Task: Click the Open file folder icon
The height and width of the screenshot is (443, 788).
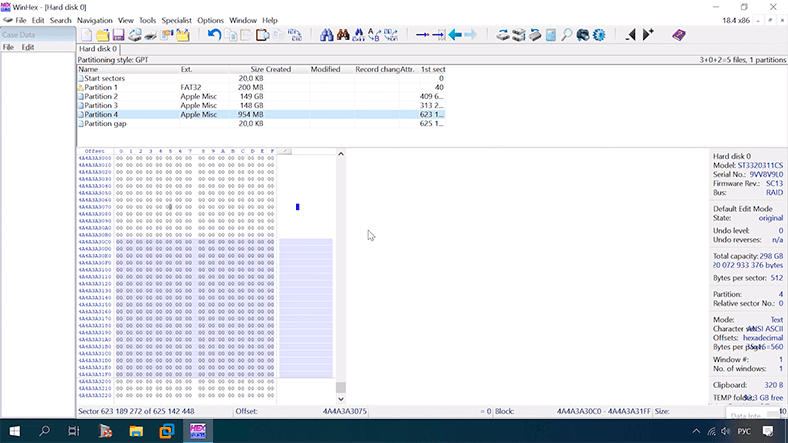Action: click(103, 35)
